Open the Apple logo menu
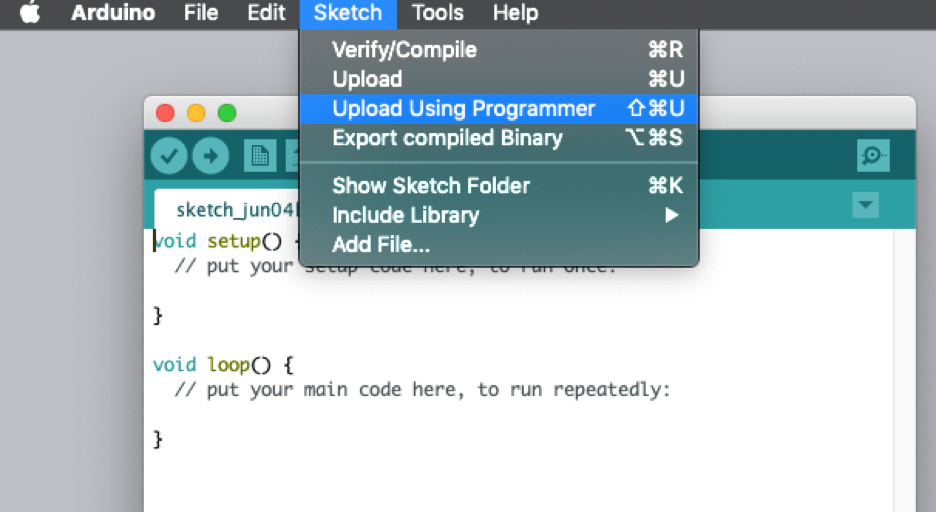This screenshot has height=512, width=936. click(30, 14)
